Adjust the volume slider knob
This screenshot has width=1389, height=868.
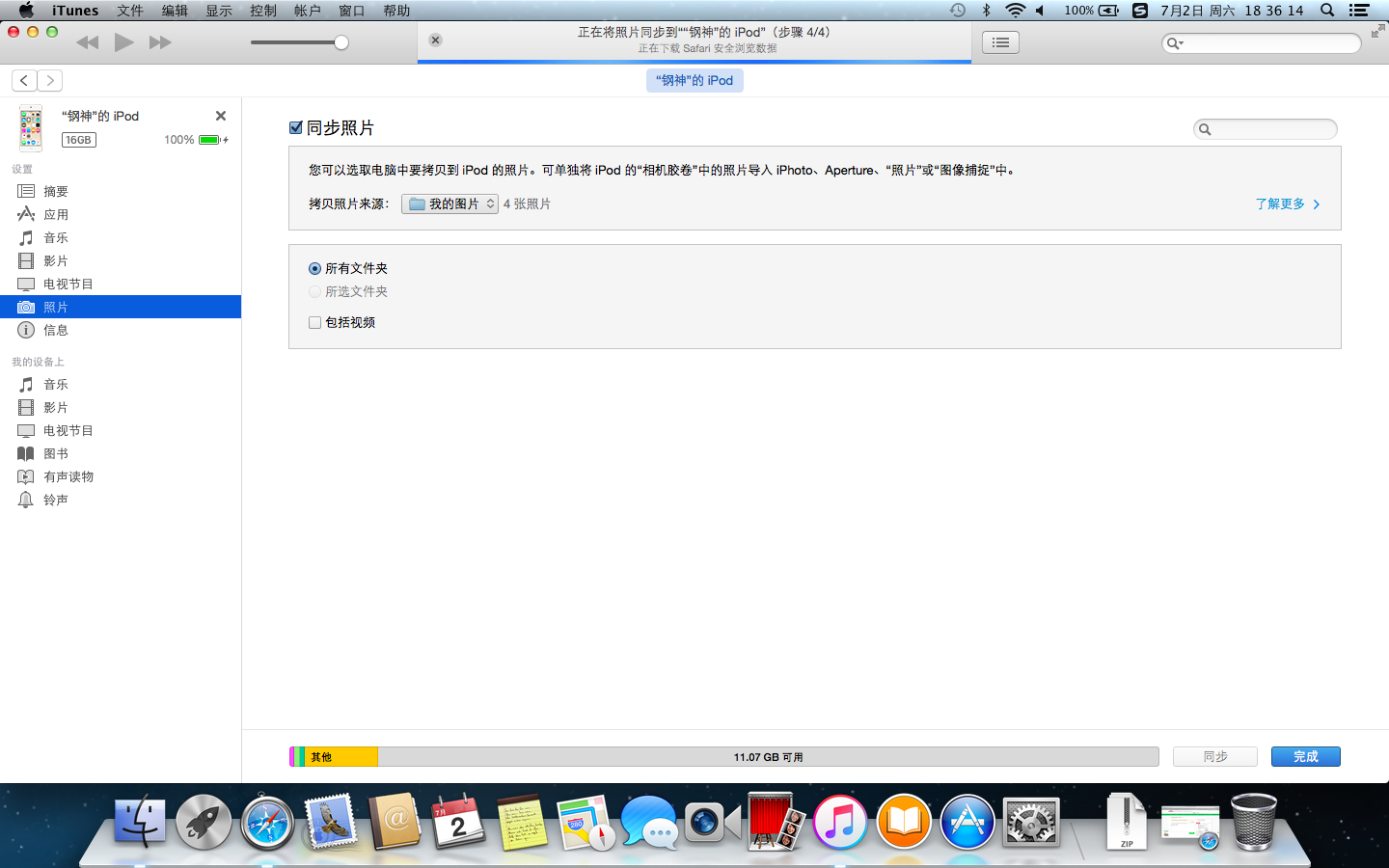tap(341, 42)
